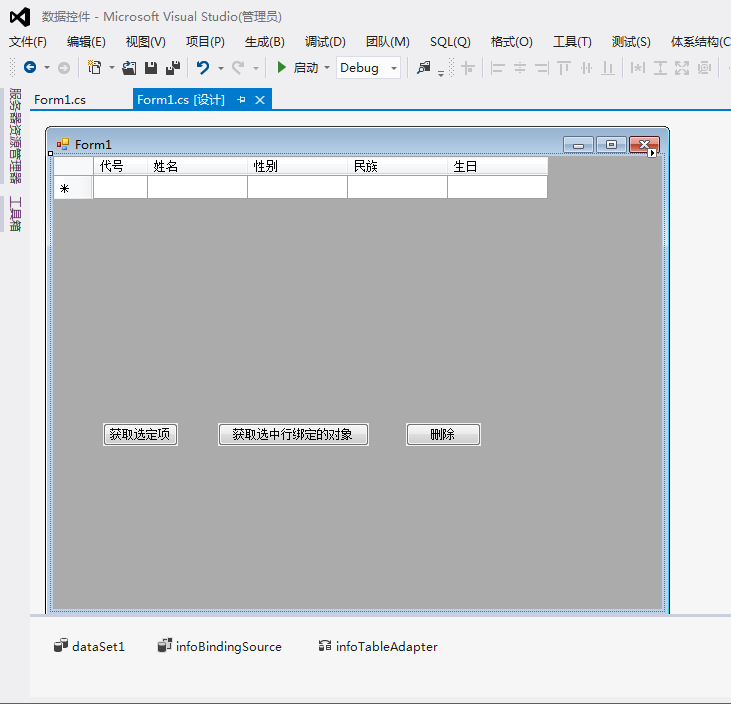
Task: Toggle pin on Form1.cs design tab
Action: tap(241, 99)
